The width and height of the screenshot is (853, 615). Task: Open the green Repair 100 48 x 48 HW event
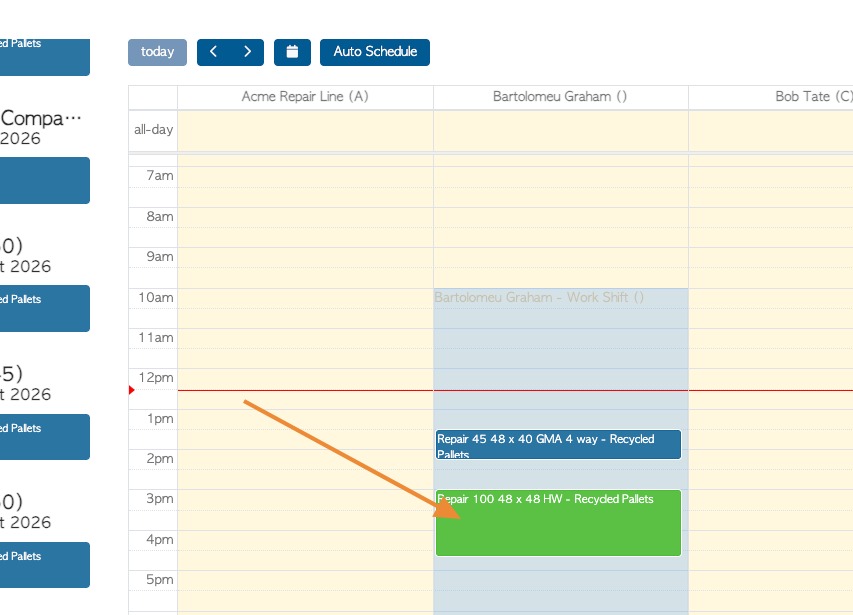tap(558, 523)
